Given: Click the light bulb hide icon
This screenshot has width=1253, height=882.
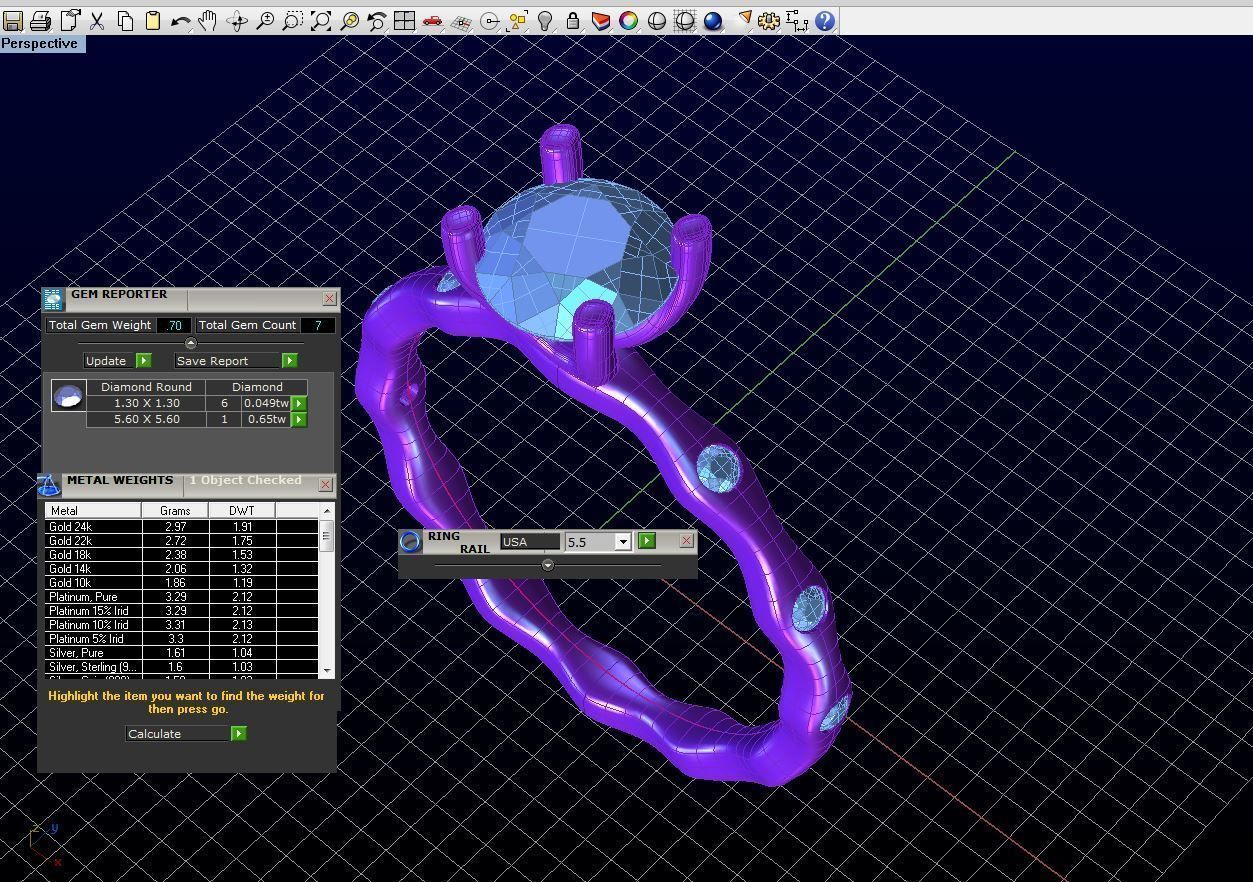Looking at the screenshot, I should pos(545,20).
